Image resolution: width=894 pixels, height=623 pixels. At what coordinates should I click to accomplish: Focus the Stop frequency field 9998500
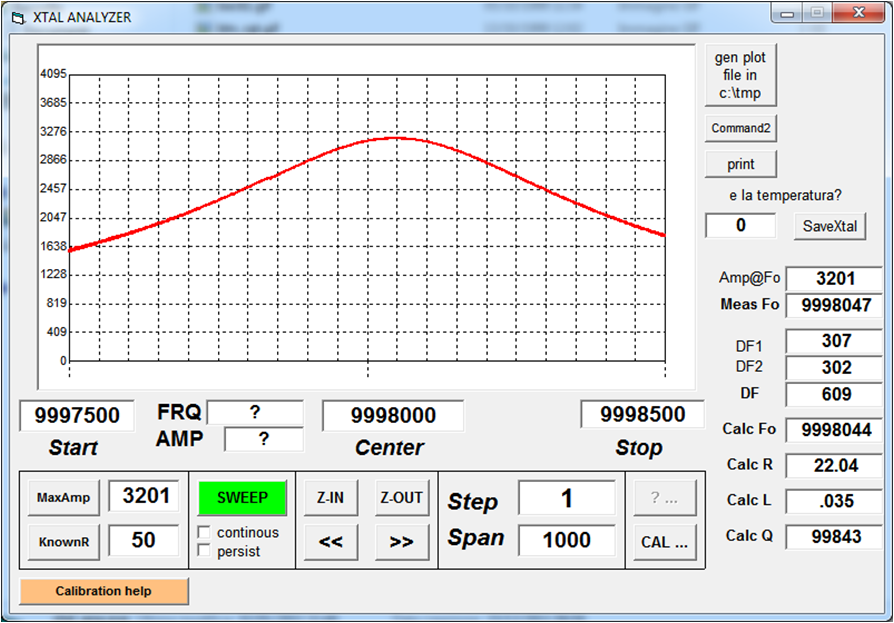[x=642, y=414]
